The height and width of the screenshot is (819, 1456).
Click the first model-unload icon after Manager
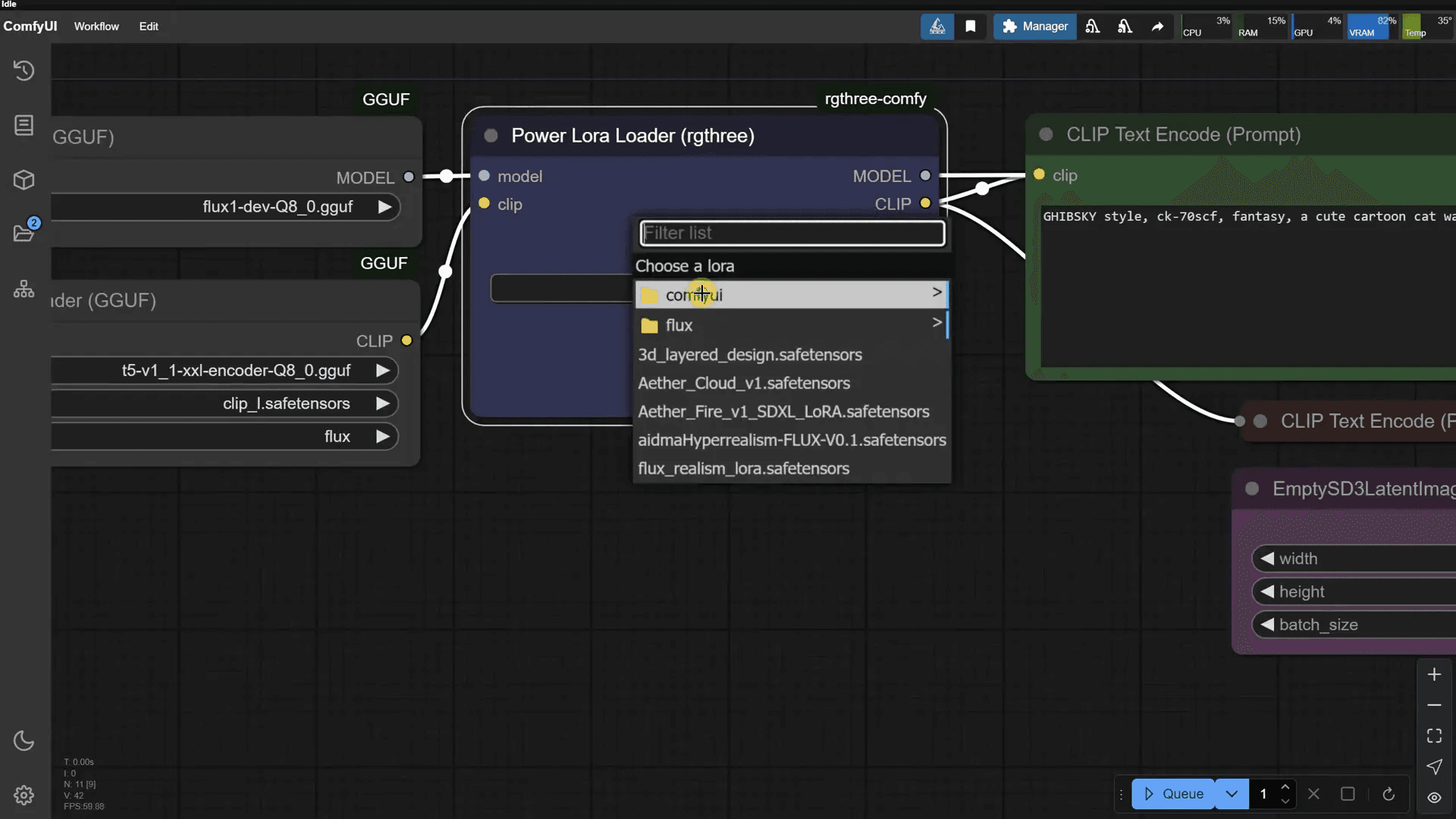[1092, 27]
